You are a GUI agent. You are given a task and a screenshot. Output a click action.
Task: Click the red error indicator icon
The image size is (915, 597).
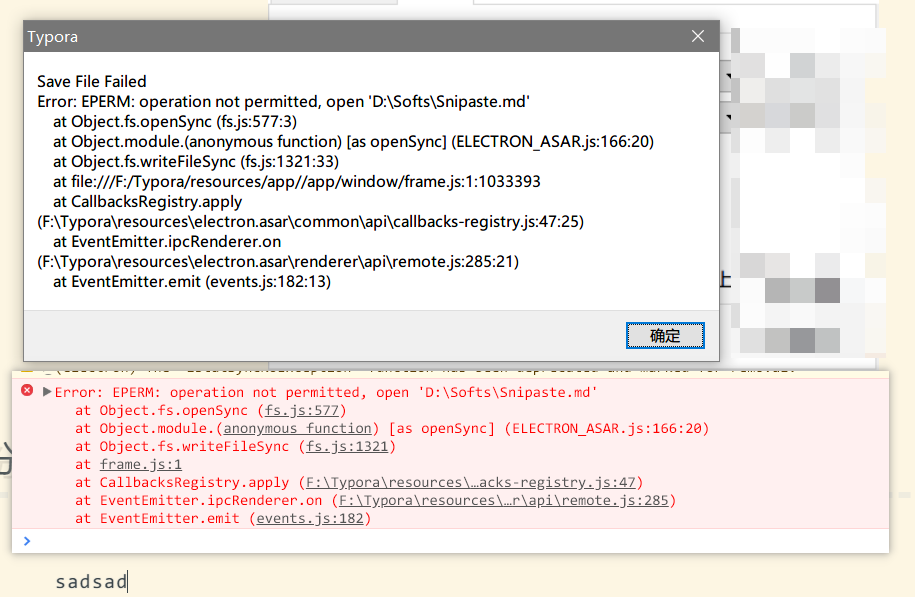27,392
